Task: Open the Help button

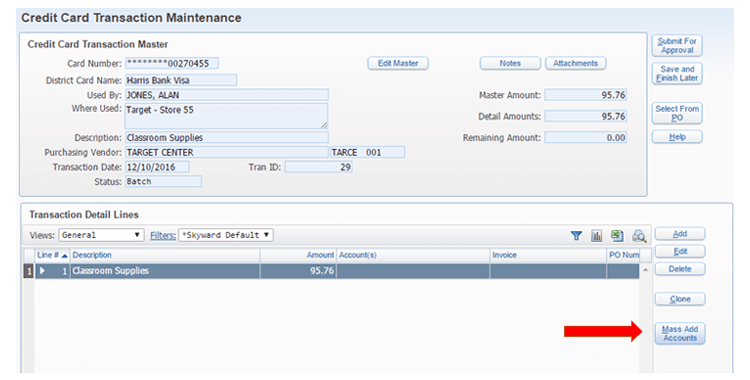Action: [x=677, y=137]
